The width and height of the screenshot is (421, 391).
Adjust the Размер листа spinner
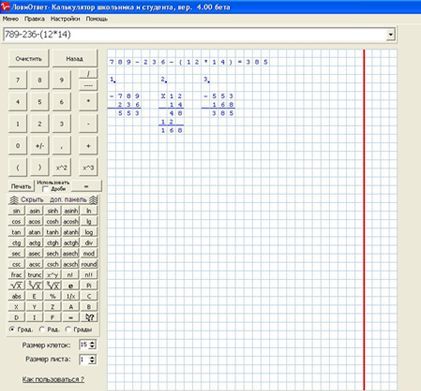[x=92, y=359]
